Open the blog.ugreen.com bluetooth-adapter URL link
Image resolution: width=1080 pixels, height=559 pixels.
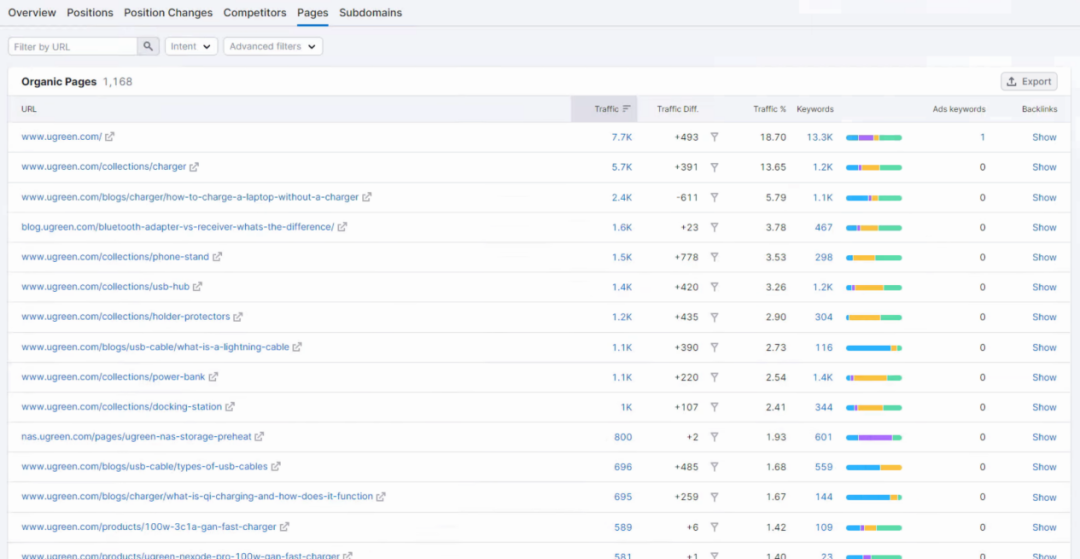point(178,226)
